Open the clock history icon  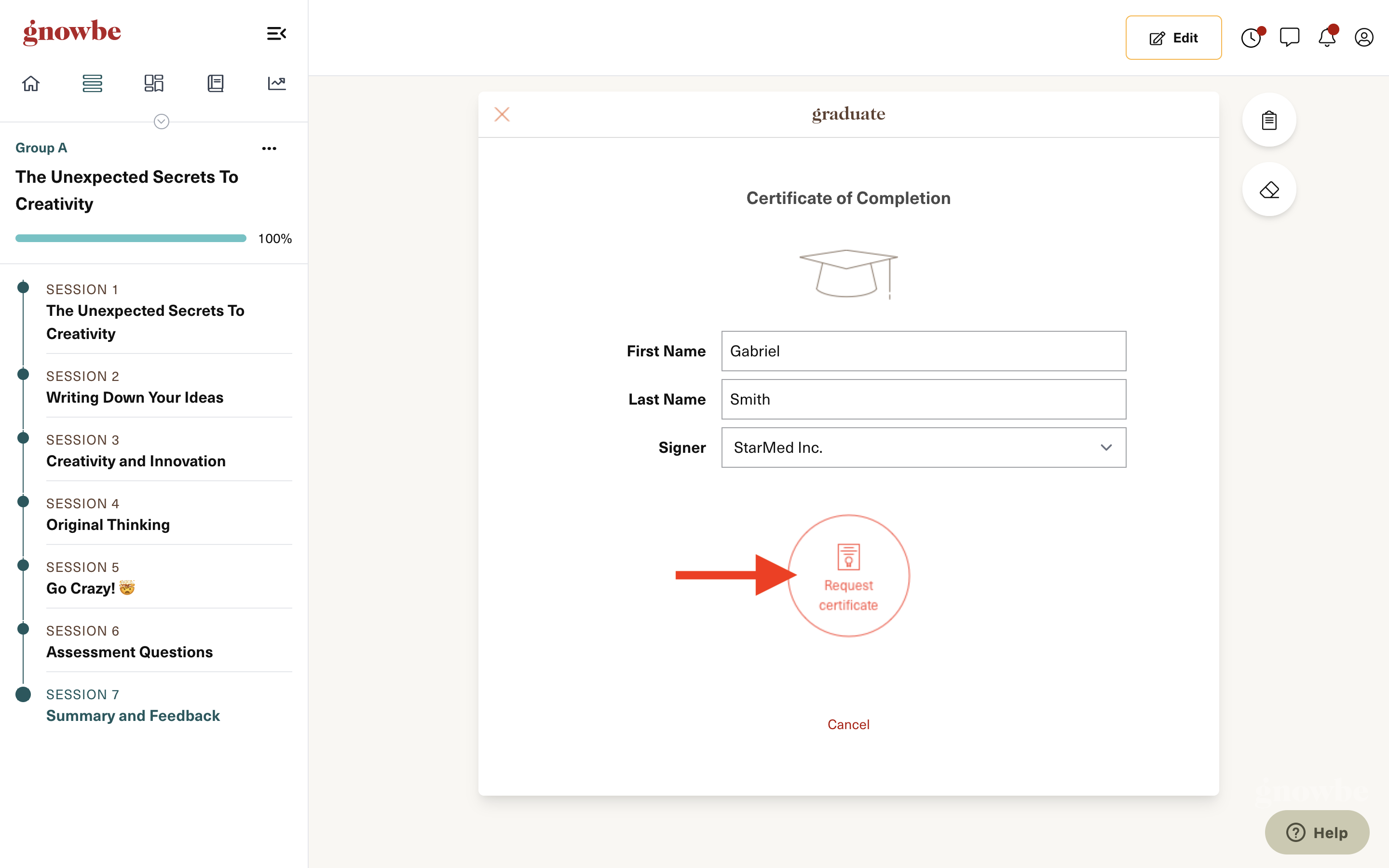[1251, 38]
